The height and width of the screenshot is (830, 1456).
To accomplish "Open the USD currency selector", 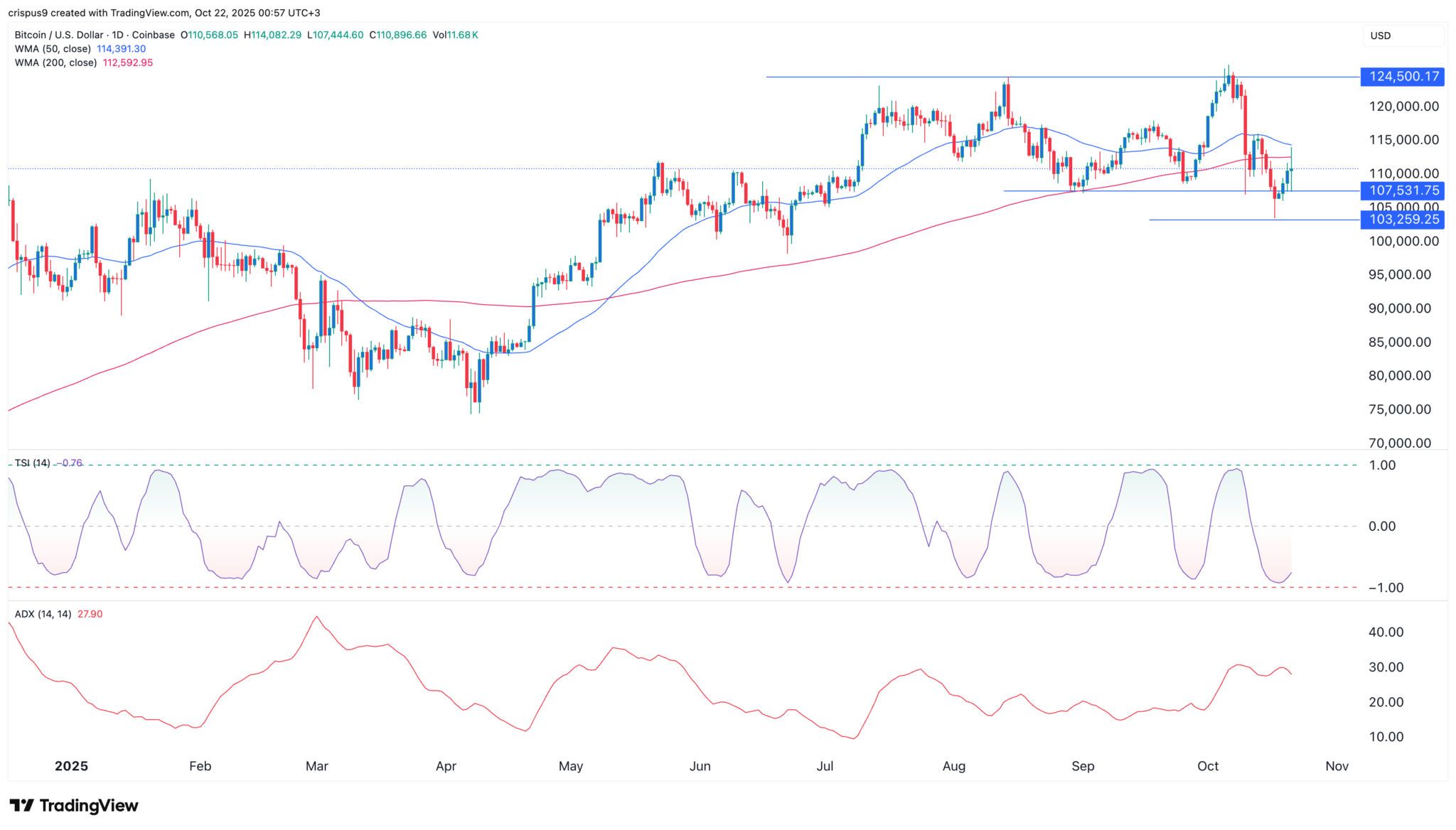I will pos(1403,36).
